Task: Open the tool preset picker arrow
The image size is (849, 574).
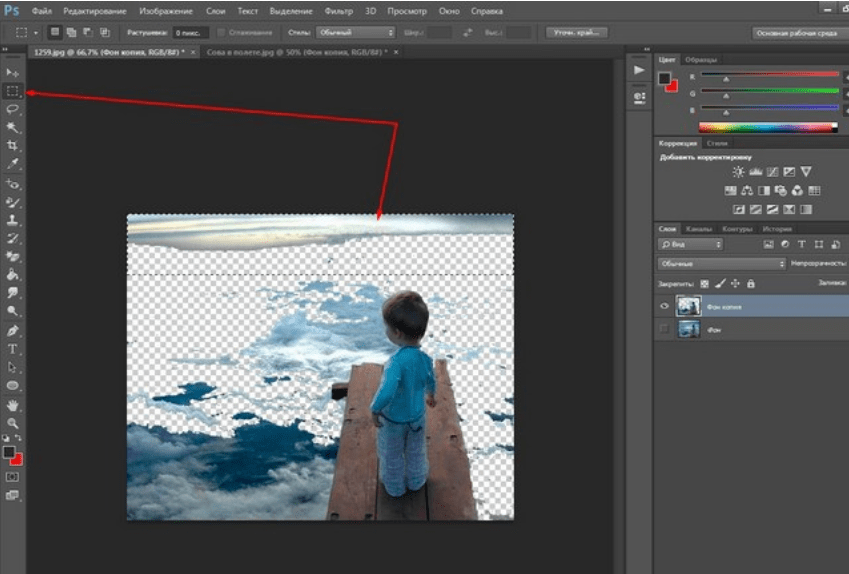Action: [x=36, y=33]
